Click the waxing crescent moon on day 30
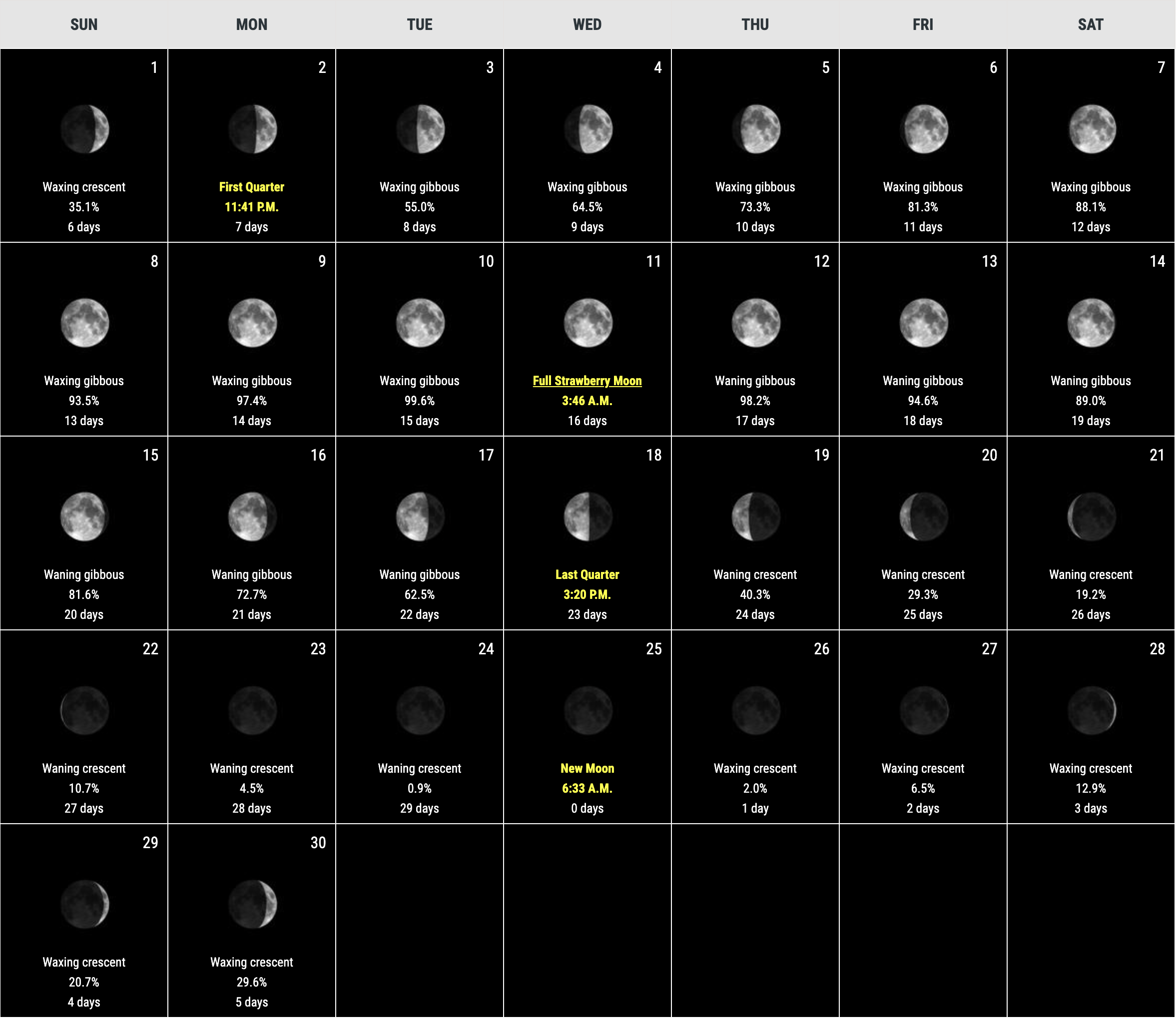This screenshot has height=1019, width=1176. [252, 904]
